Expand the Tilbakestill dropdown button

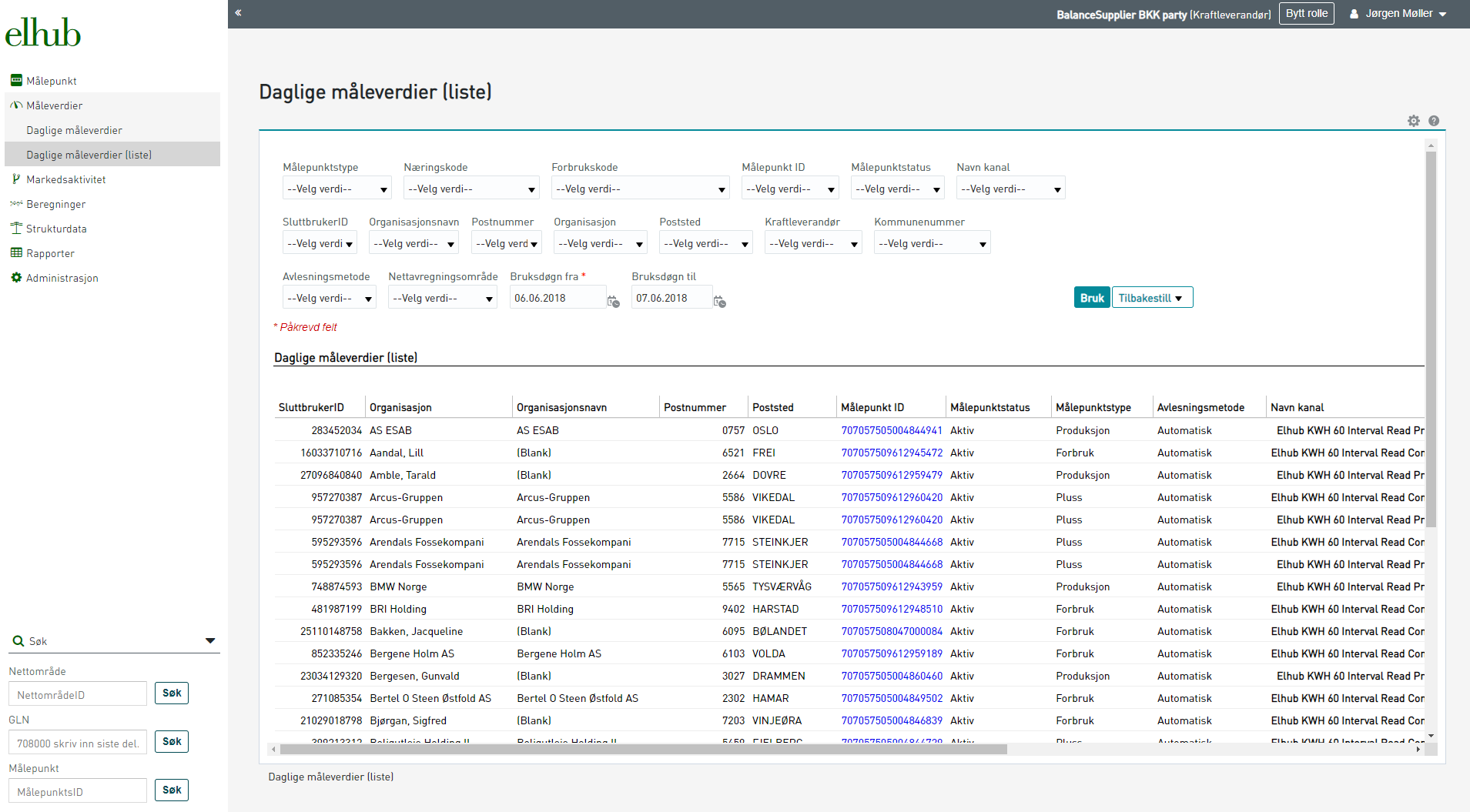coord(1153,298)
